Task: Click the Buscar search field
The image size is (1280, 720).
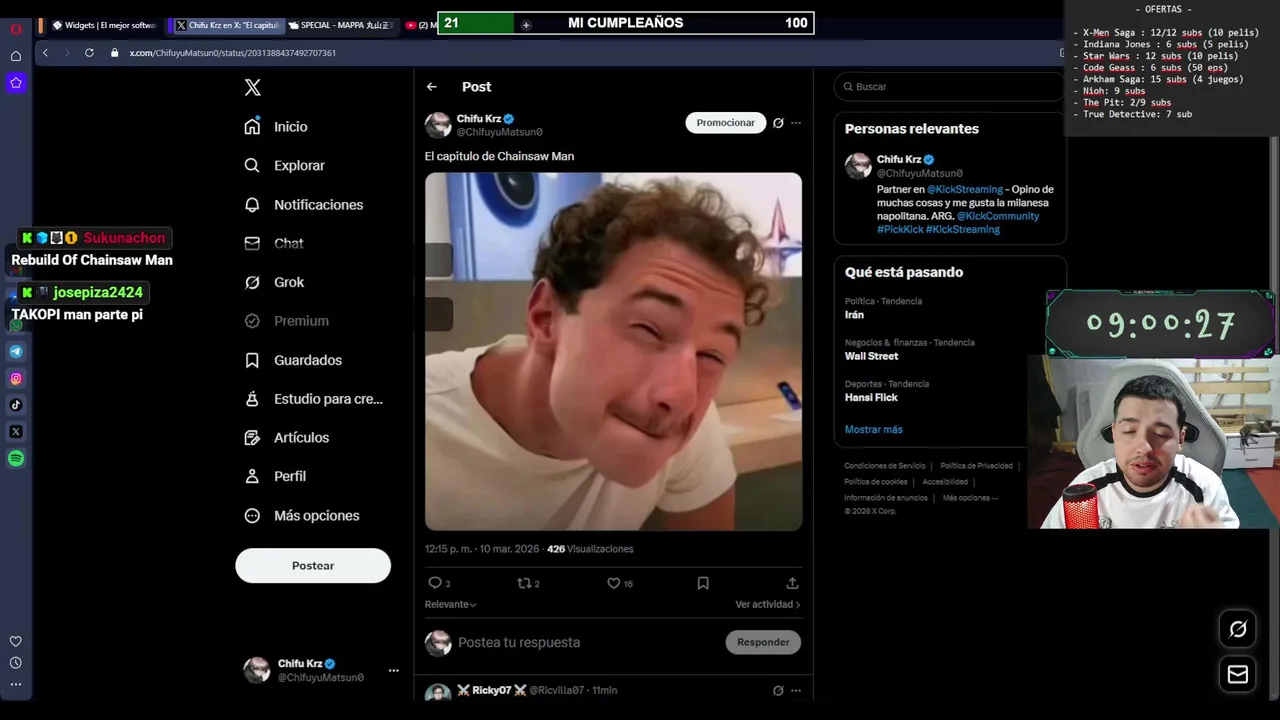Action: (x=950, y=87)
